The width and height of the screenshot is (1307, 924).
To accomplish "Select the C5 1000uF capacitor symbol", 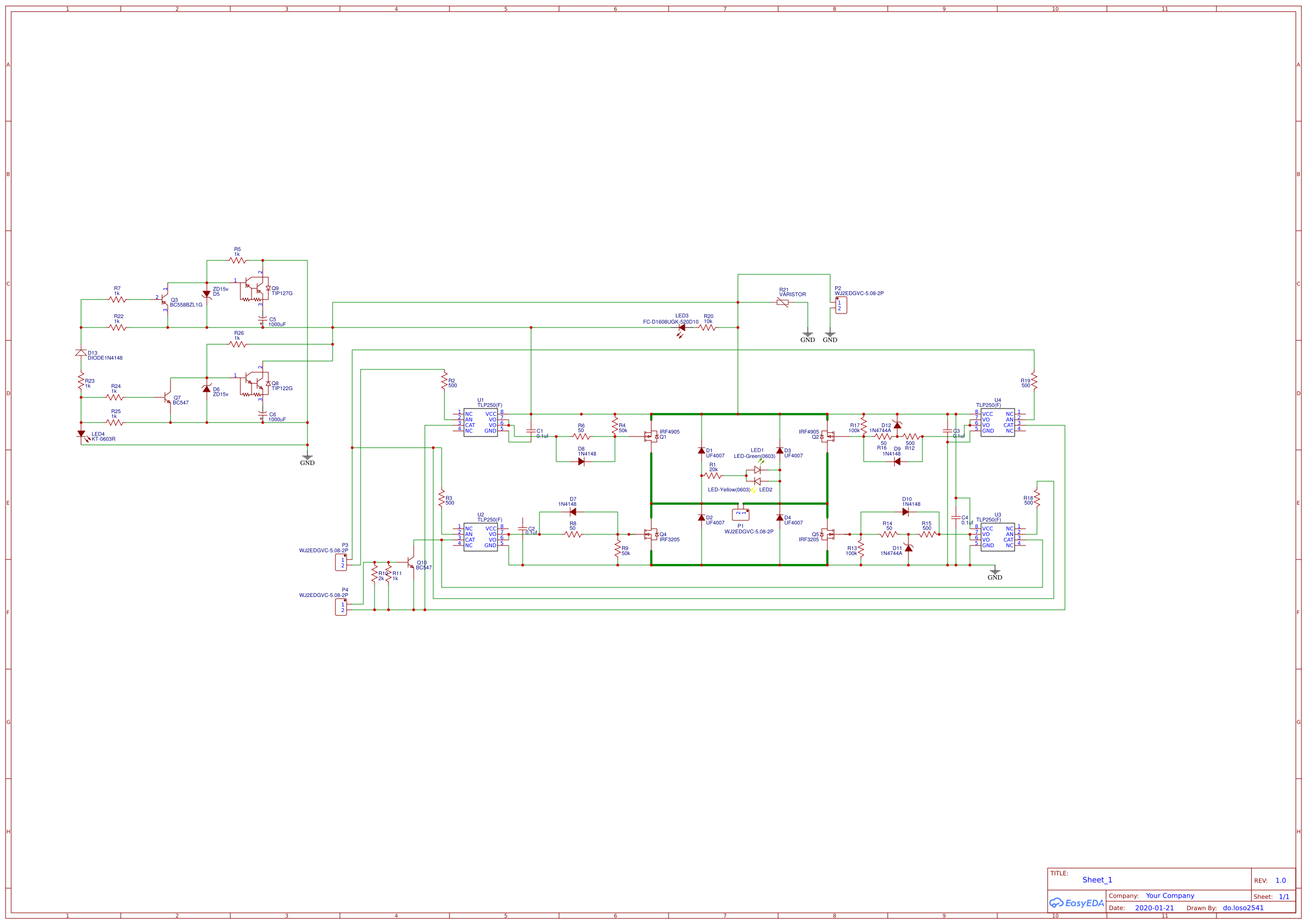I will (262, 319).
